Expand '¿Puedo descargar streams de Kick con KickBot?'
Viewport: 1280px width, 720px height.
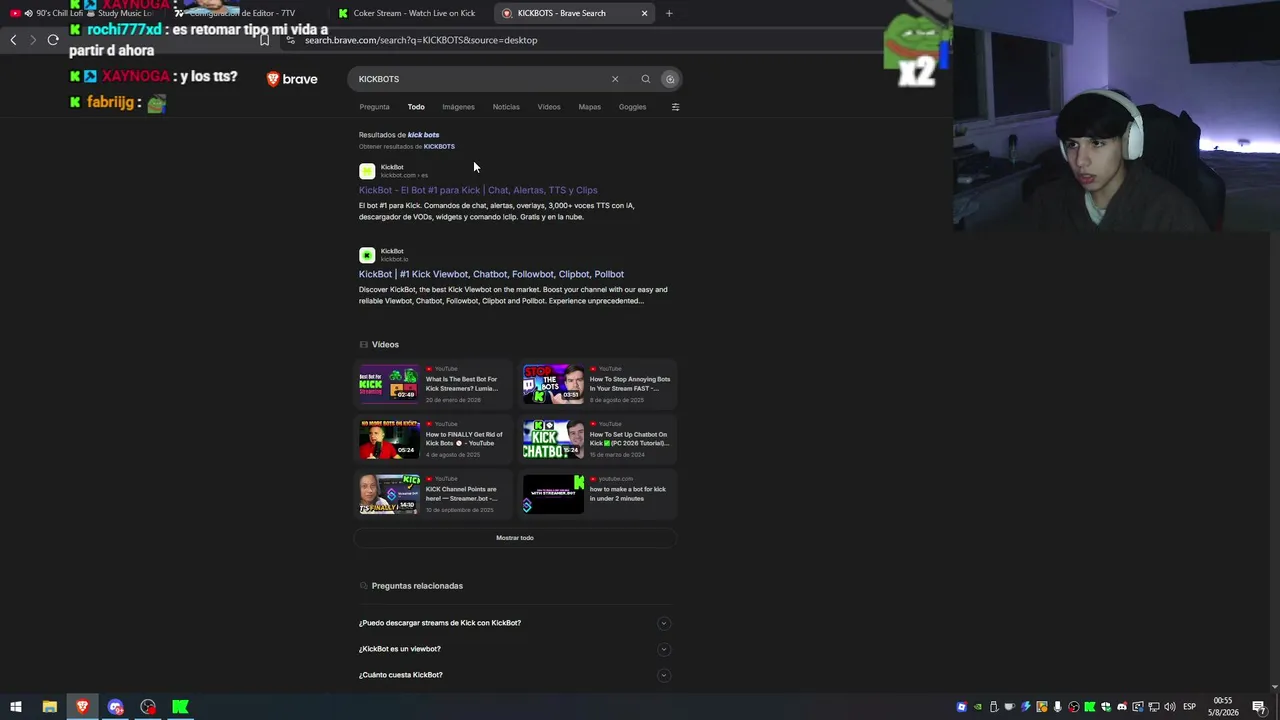[515, 623]
